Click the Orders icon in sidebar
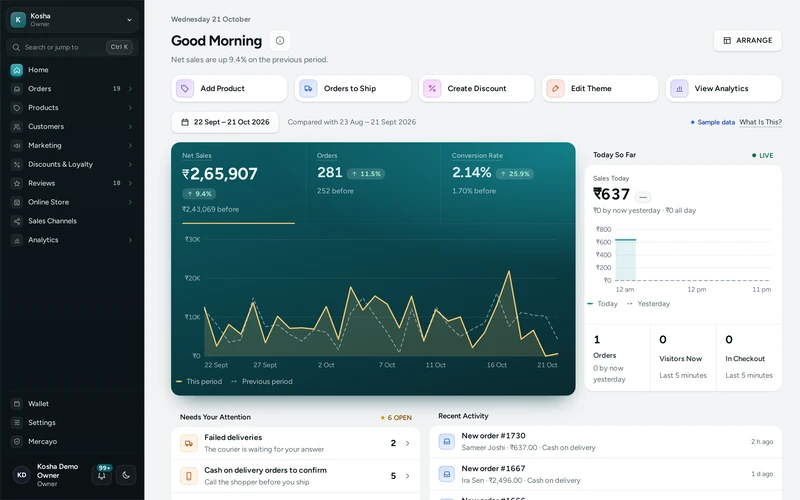Image resolution: width=800 pixels, height=500 pixels. tap(17, 89)
